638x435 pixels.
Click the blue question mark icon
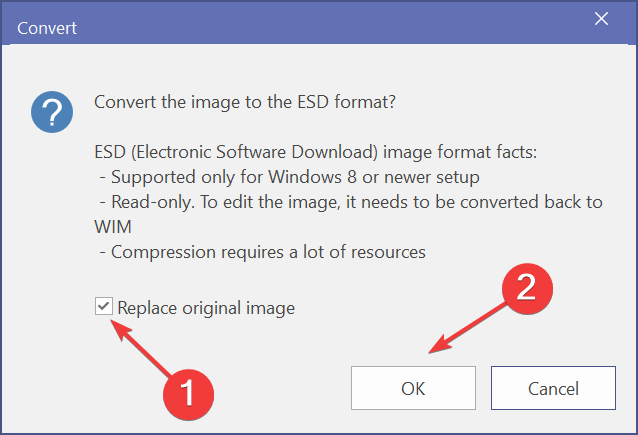(50, 110)
